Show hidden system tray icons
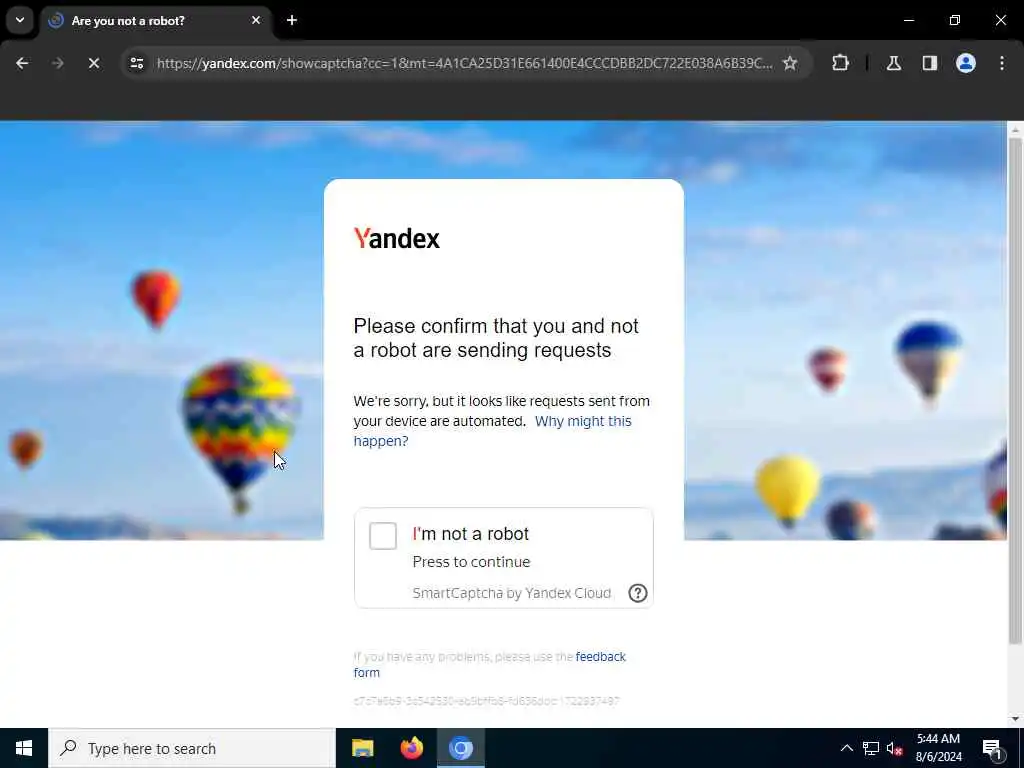The image size is (1024, 768). click(x=846, y=748)
